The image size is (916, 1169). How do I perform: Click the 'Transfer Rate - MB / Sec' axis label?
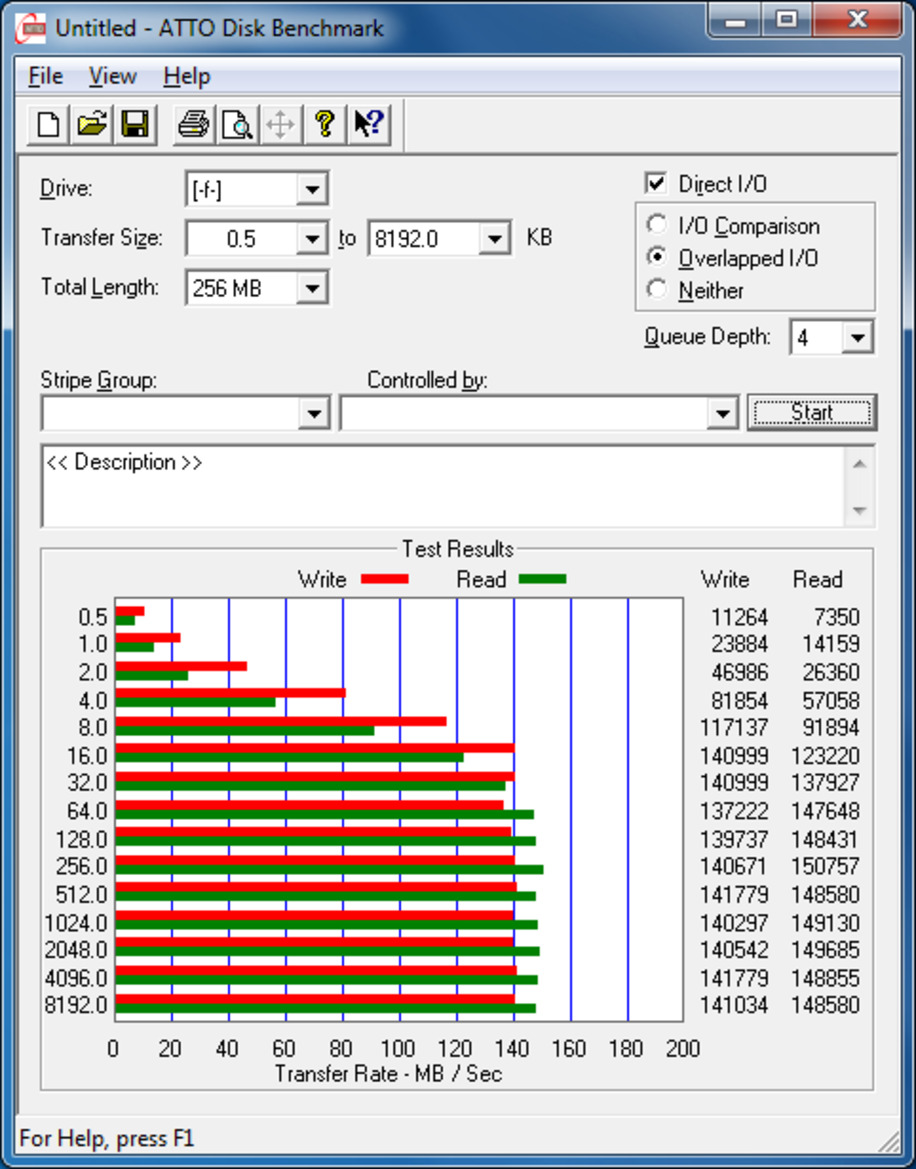tap(388, 1074)
